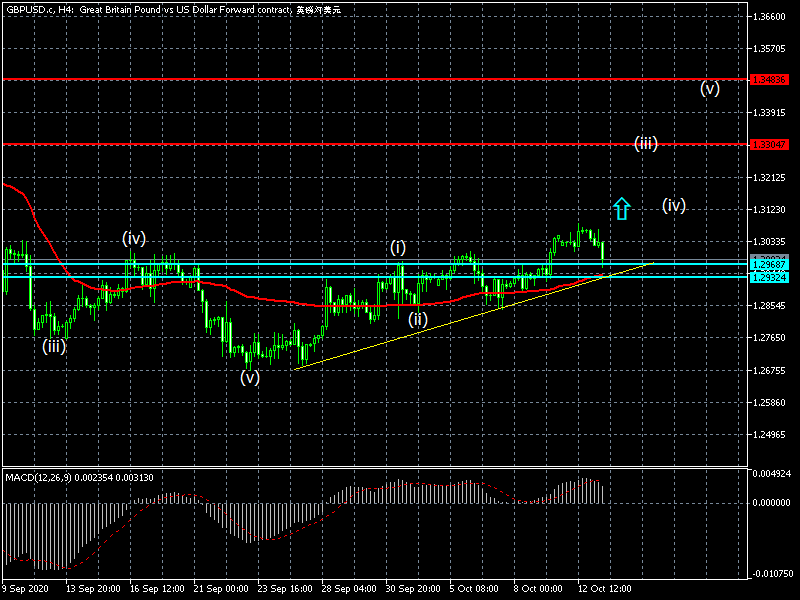The width and height of the screenshot is (800, 600).
Task: Click the 1.28545 price scale value
Action: [x=769, y=306]
